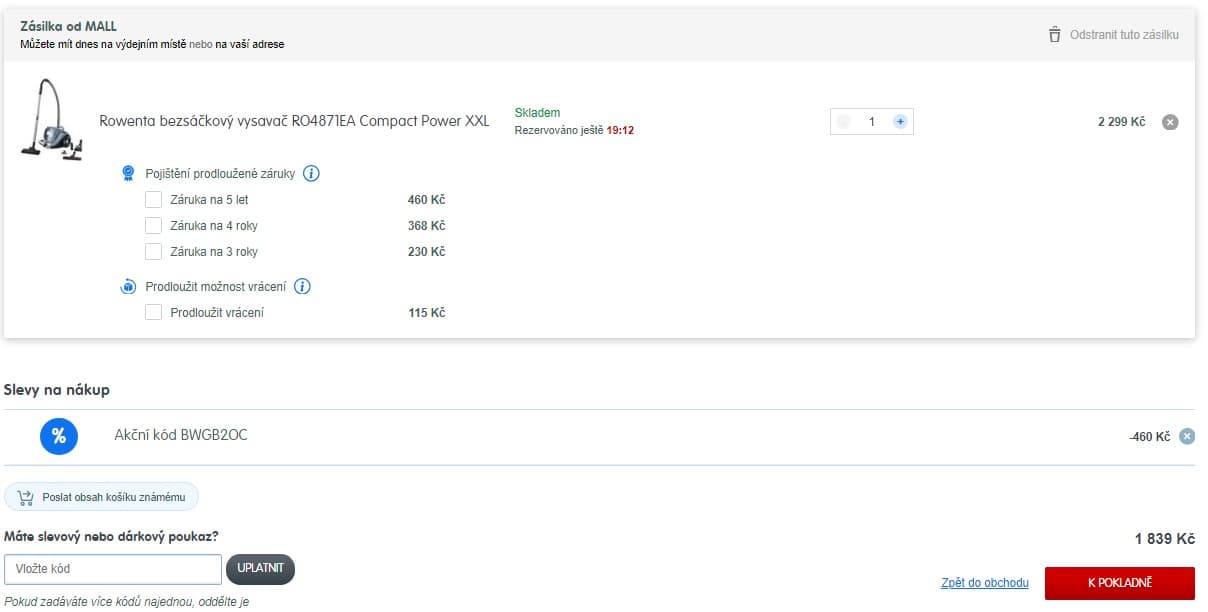Click the 460 Kč warranty price
Screen dimensions: 1208x612
(426, 200)
